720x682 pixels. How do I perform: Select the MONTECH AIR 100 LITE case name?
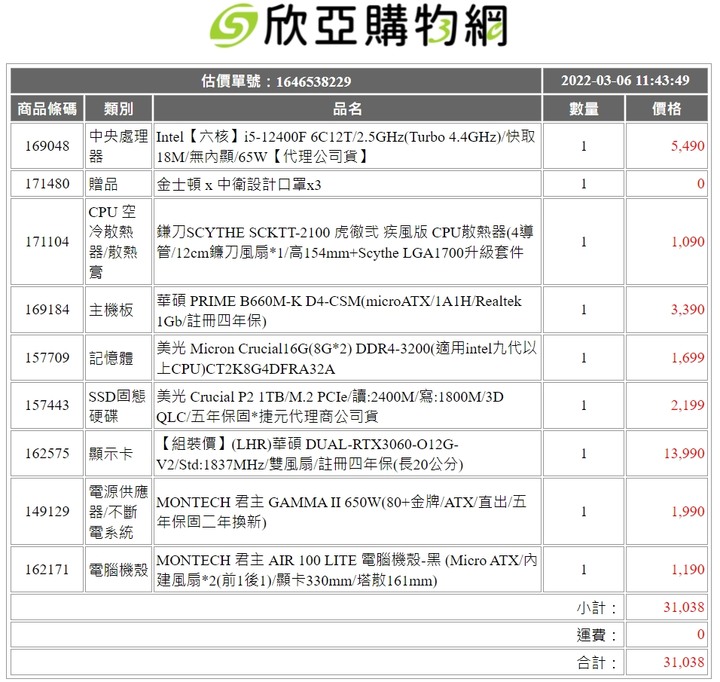[347, 570]
